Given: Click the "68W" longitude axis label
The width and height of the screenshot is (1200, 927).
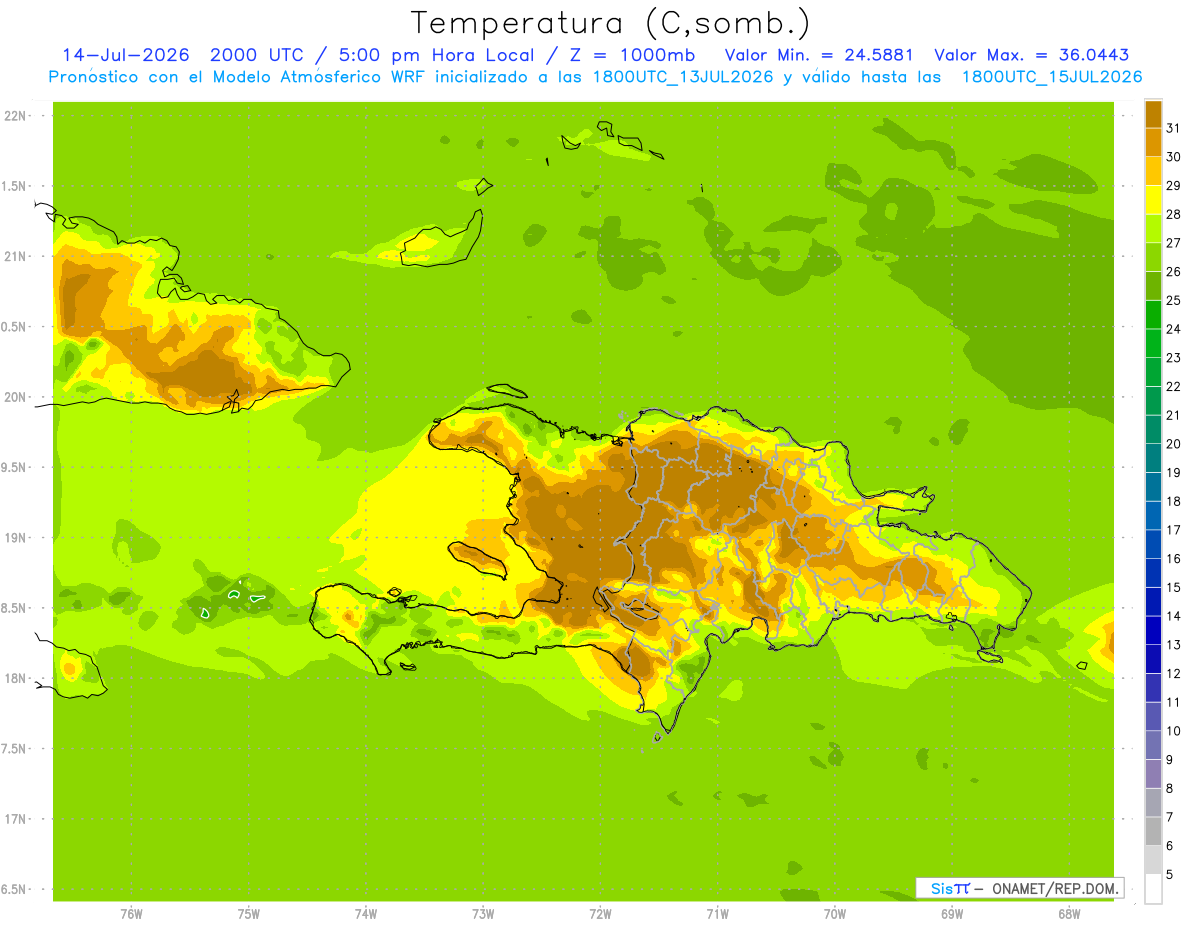Looking at the screenshot, I should coord(1069,913).
